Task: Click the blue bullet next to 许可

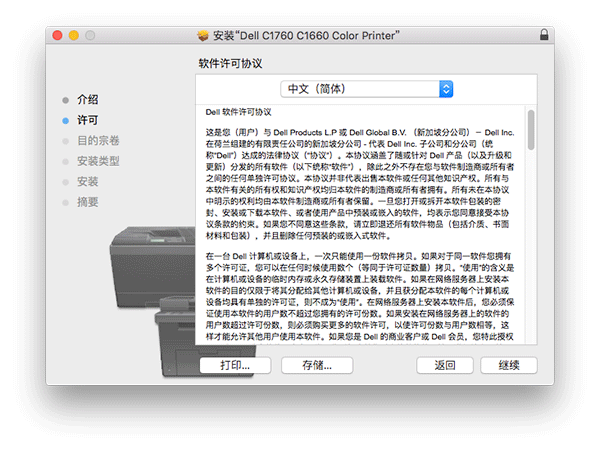Action: point(65,120)
